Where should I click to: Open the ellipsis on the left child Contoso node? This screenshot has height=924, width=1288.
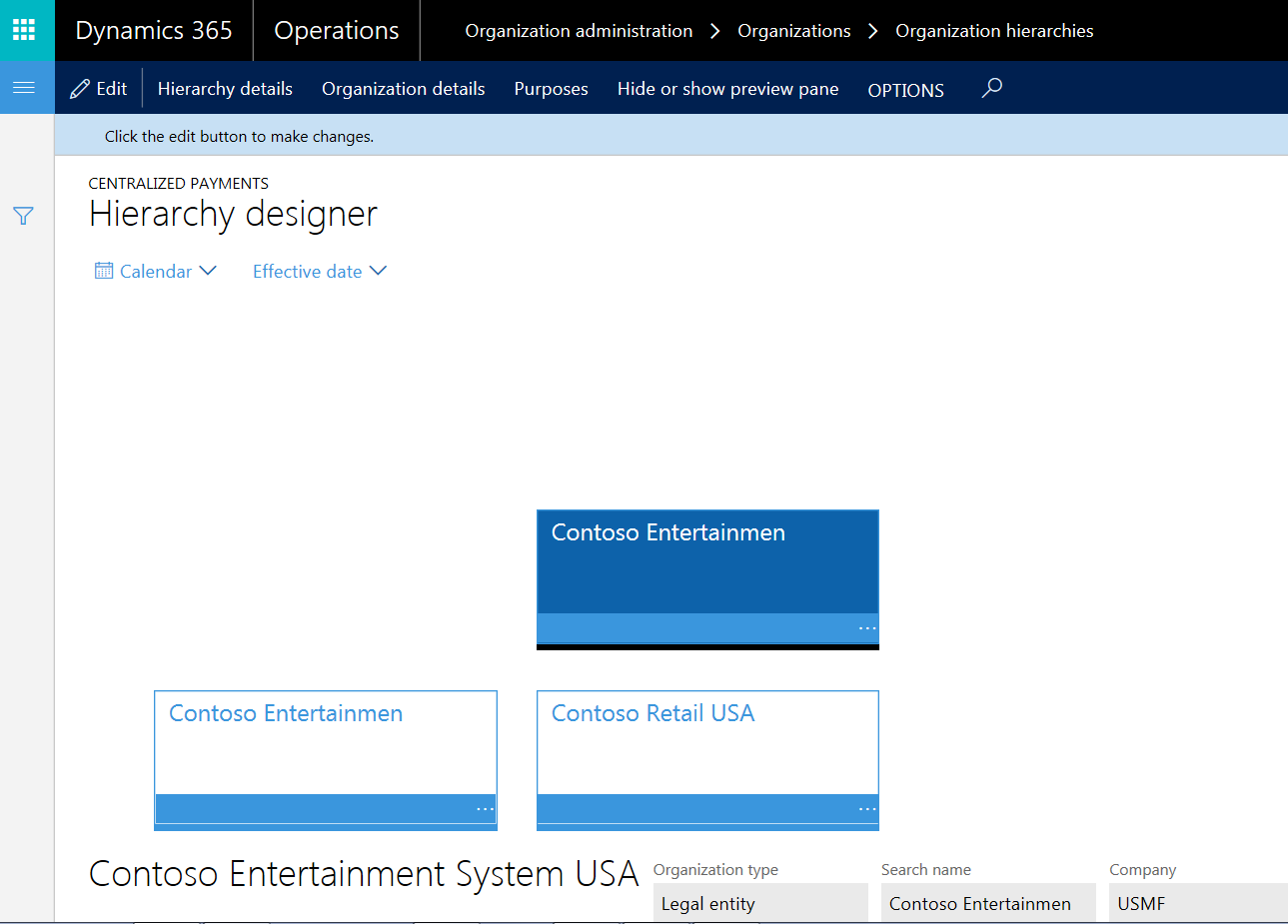[x=484, y=808]
